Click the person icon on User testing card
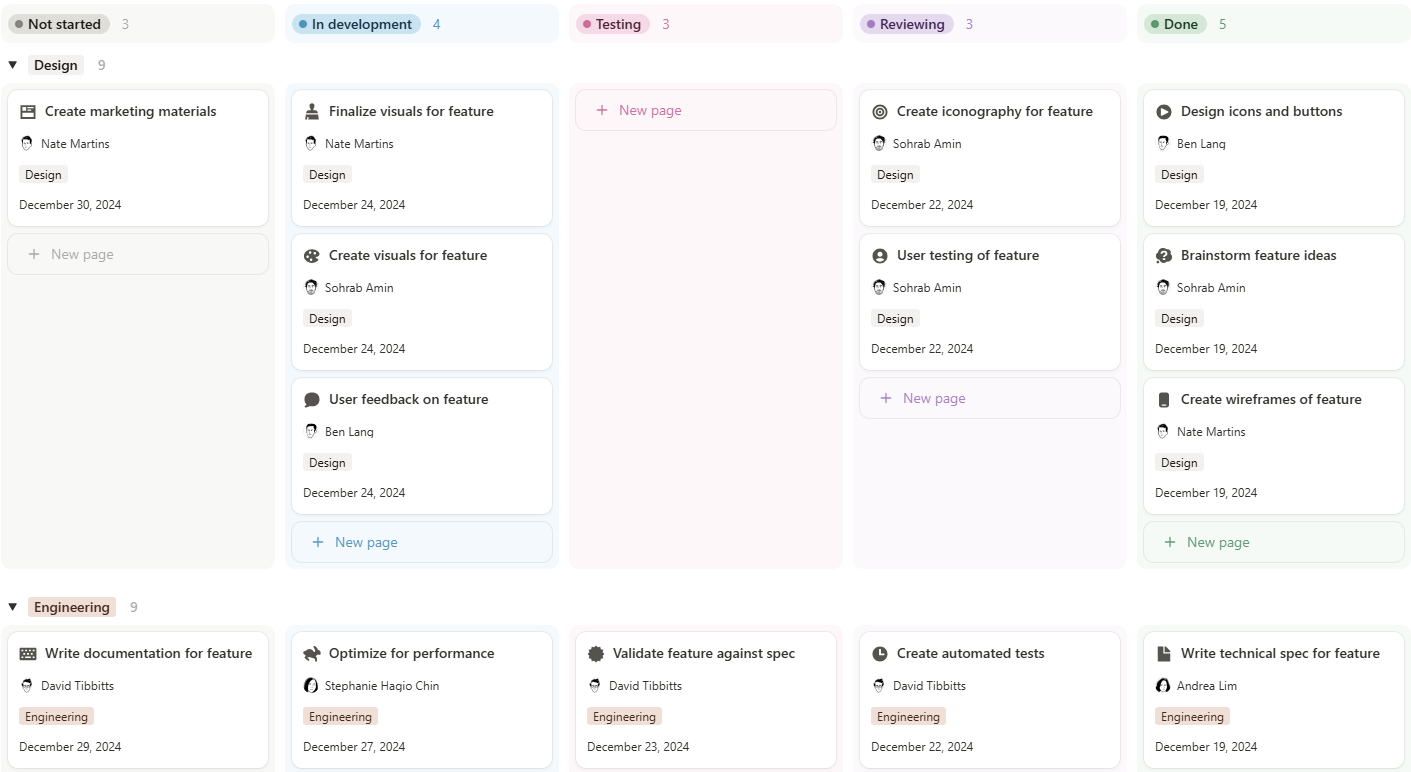Image resolution: width=1411 pixels, height=772 pixels. (880, 256)
